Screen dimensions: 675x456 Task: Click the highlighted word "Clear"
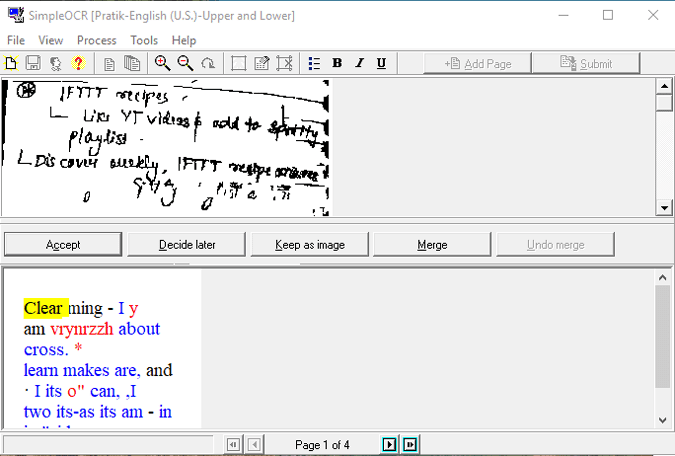click(x=43, y=308)
